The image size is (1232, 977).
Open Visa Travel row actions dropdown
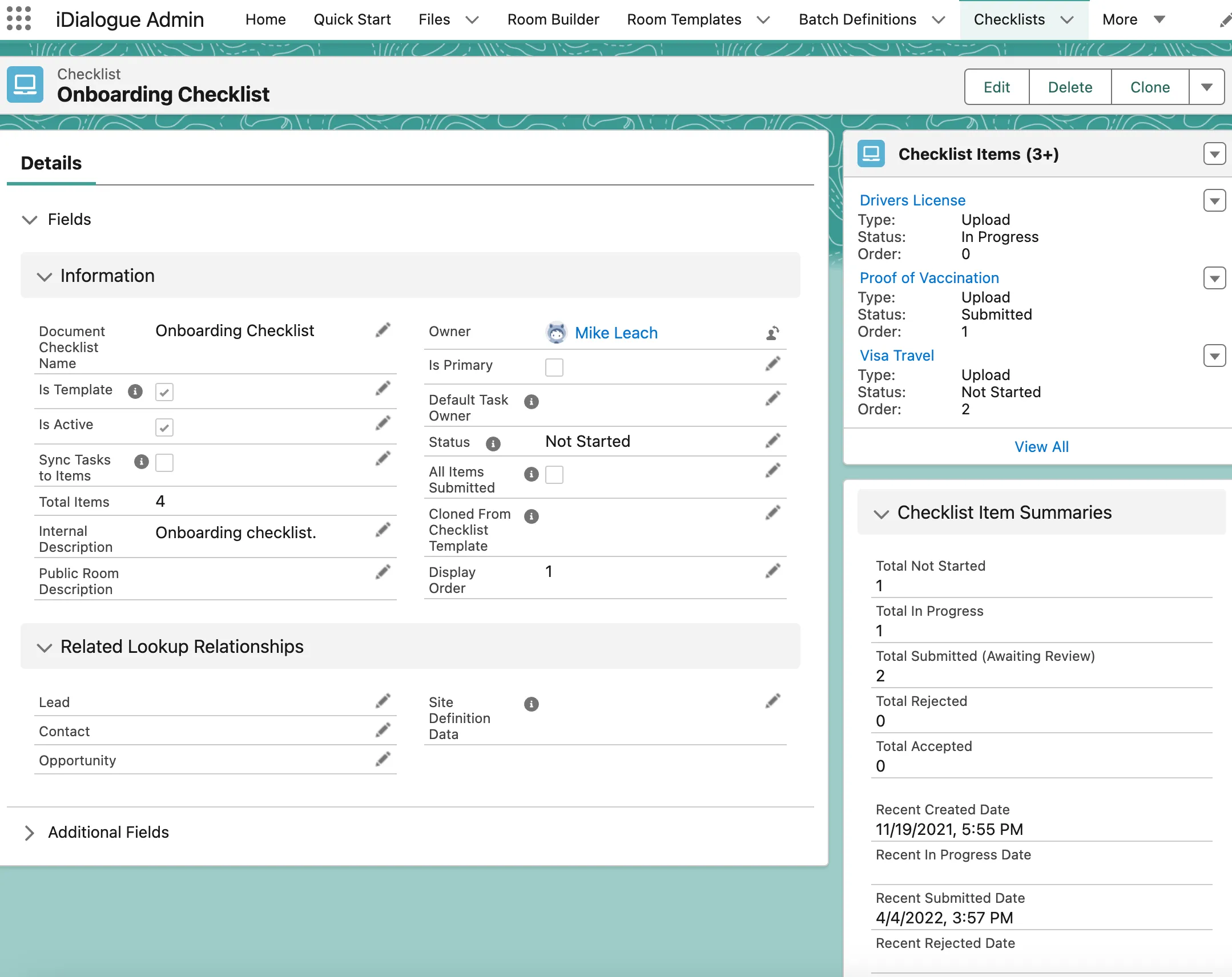1214,356
